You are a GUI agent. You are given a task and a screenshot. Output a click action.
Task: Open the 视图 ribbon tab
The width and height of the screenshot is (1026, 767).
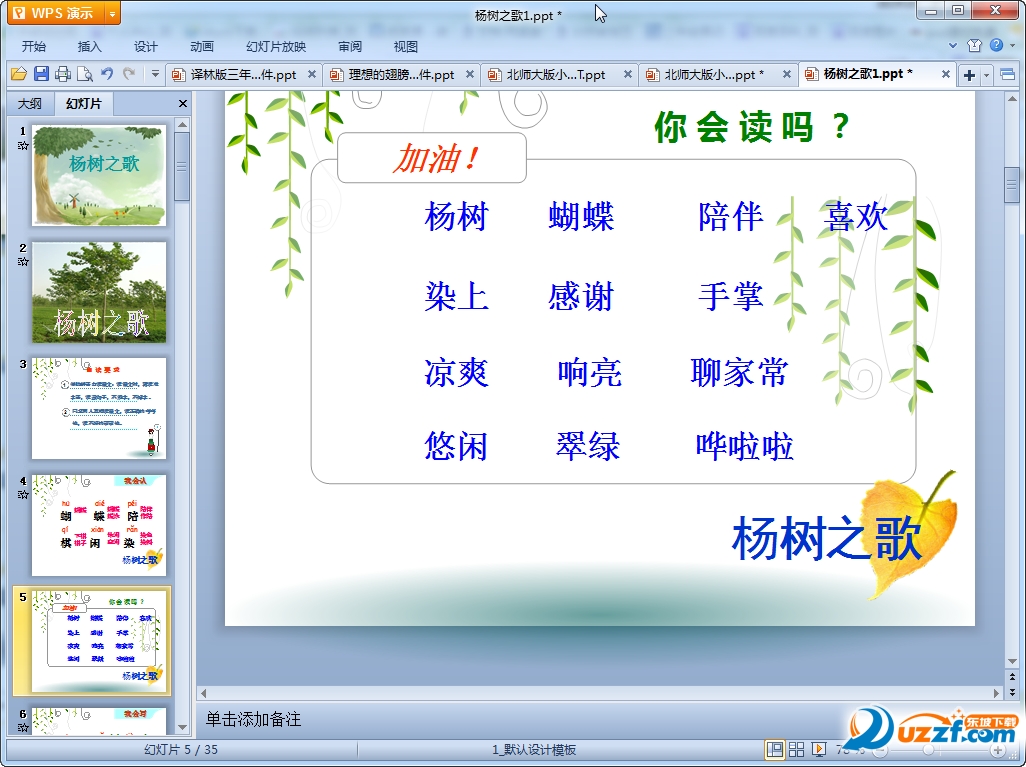(x=406, y=46)
